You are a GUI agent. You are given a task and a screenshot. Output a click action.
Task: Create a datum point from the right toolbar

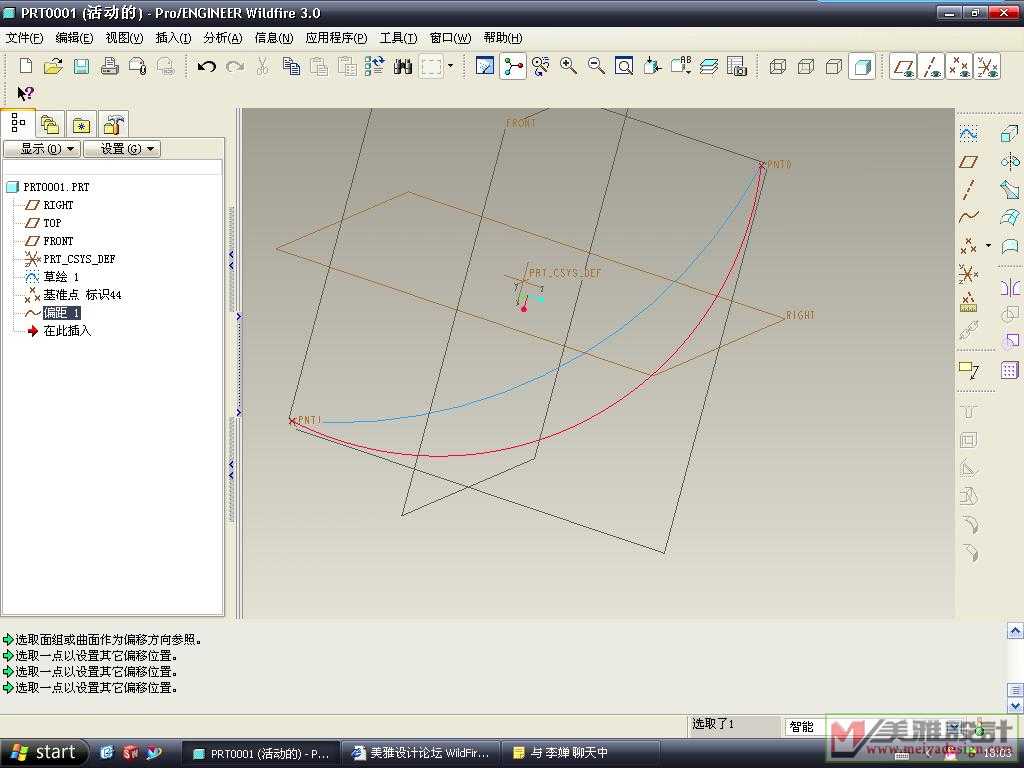point(968,246)
